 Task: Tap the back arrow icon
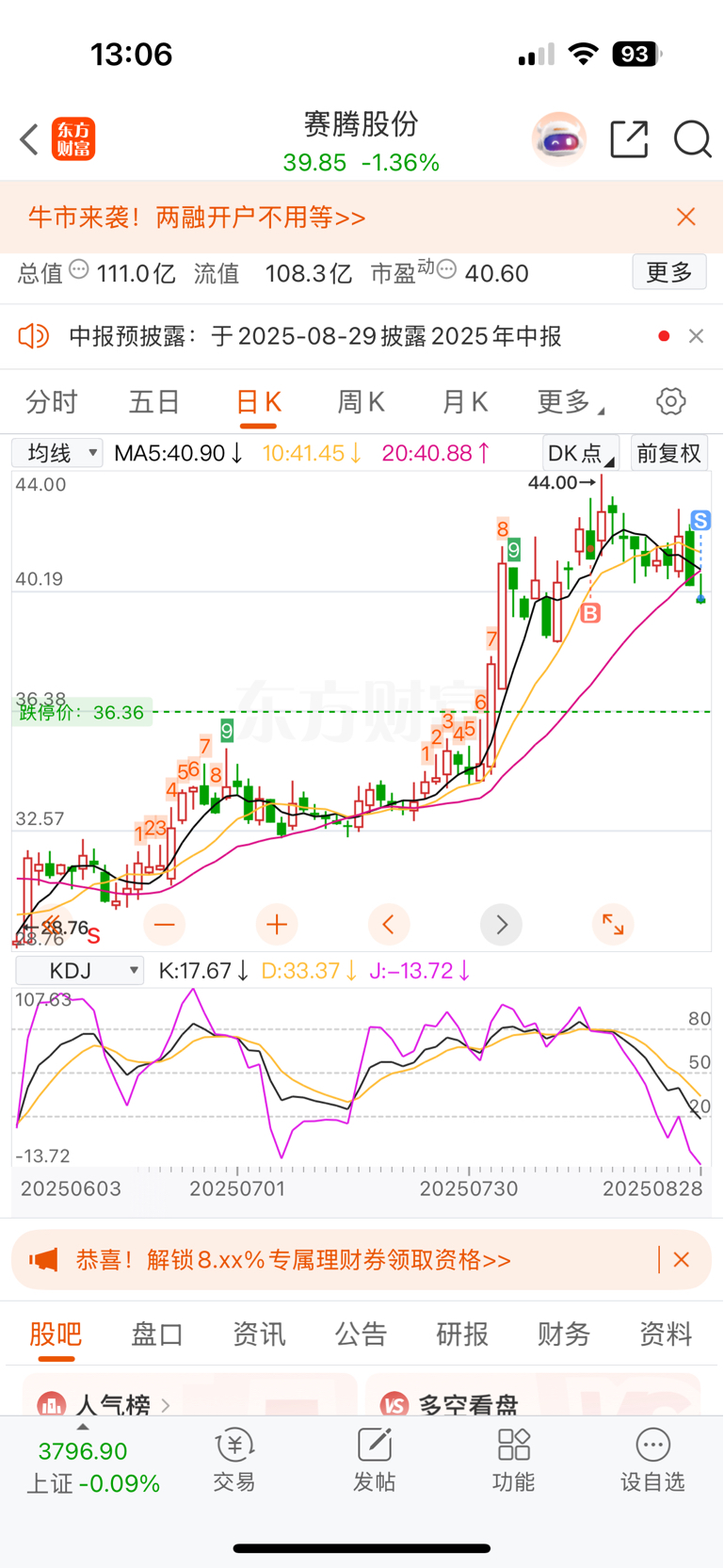pos(29,139)
